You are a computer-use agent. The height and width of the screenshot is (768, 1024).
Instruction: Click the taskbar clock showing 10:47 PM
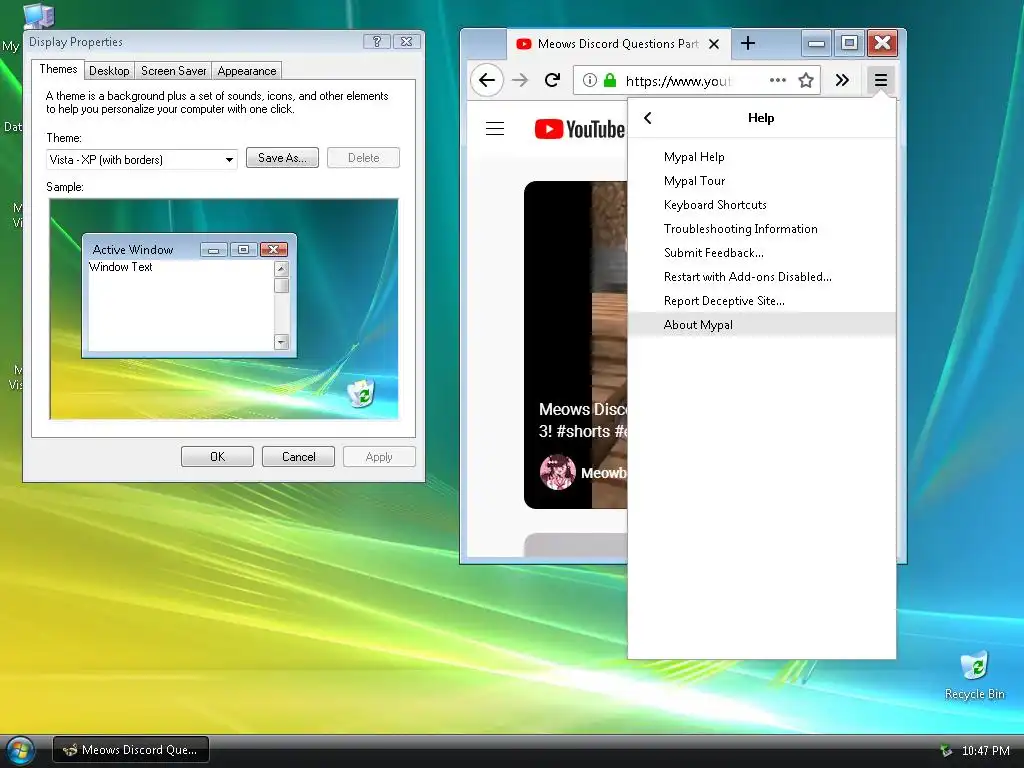(985, 750)
